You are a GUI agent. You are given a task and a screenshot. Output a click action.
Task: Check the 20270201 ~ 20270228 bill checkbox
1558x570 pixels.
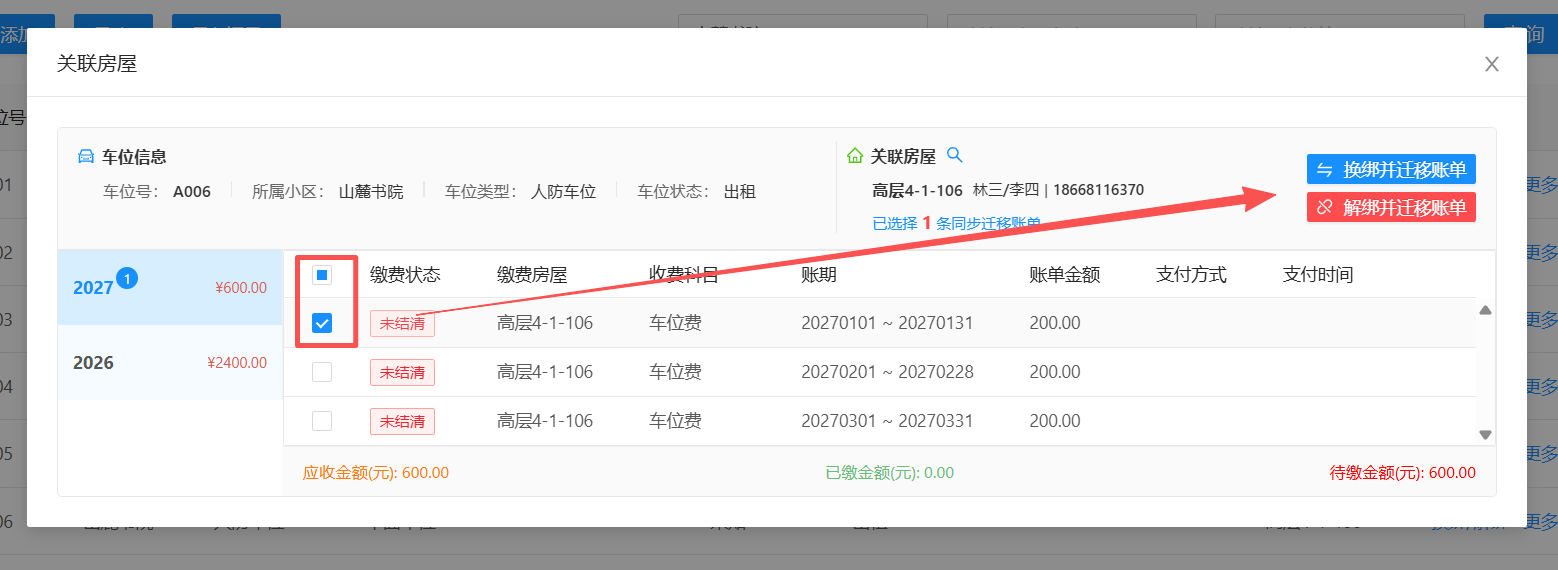click(x=322, y=372)
